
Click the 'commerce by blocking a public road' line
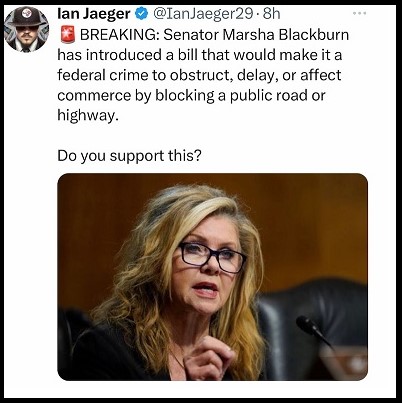191,95
